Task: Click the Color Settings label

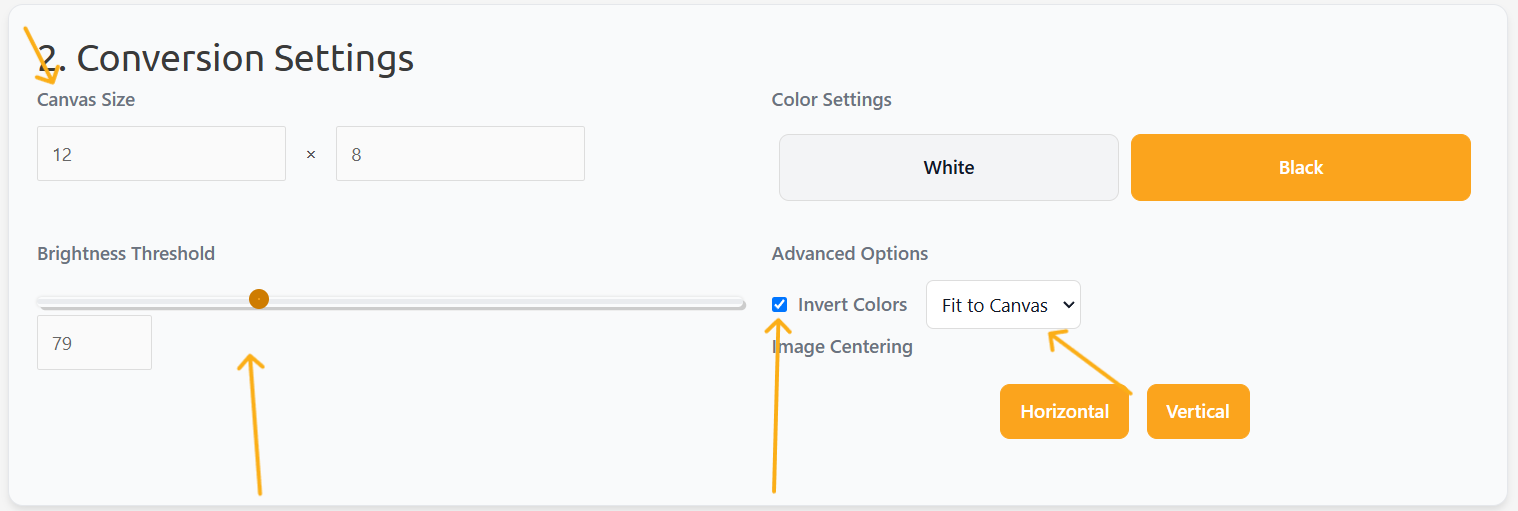Action: [831, 100]
